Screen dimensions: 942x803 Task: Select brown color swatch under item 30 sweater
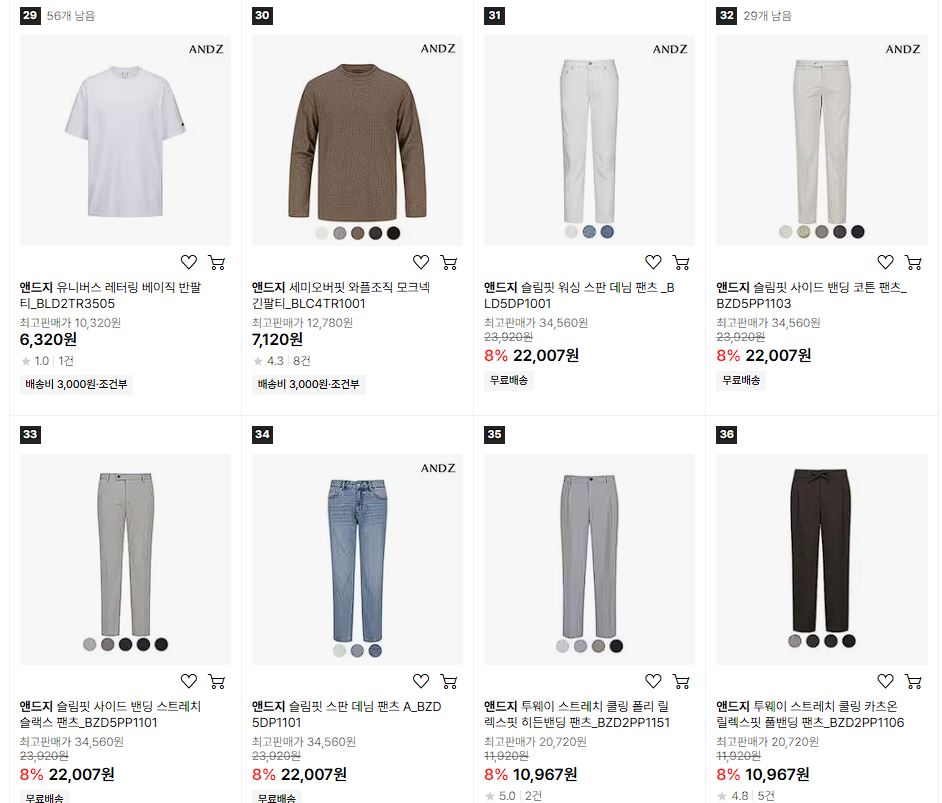pyautogui.click(x=357, y=233)
